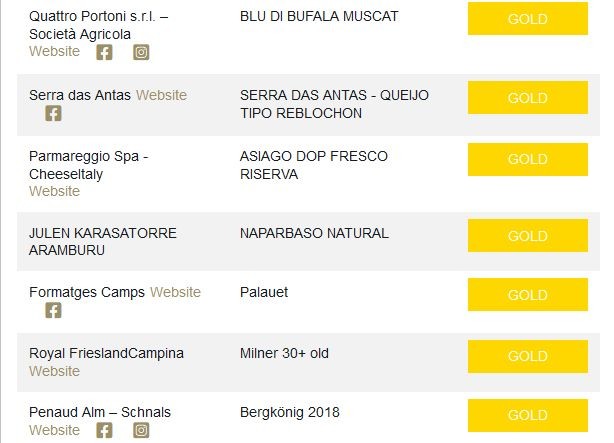Click Parmareggio Spa Website link
614x443 pixels.
54,191
